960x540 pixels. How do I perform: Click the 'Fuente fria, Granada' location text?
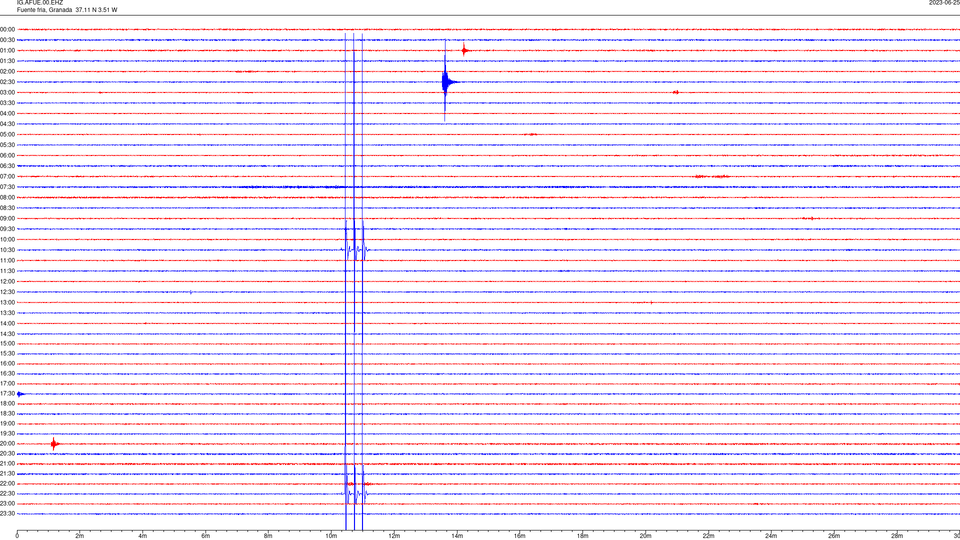44,10
